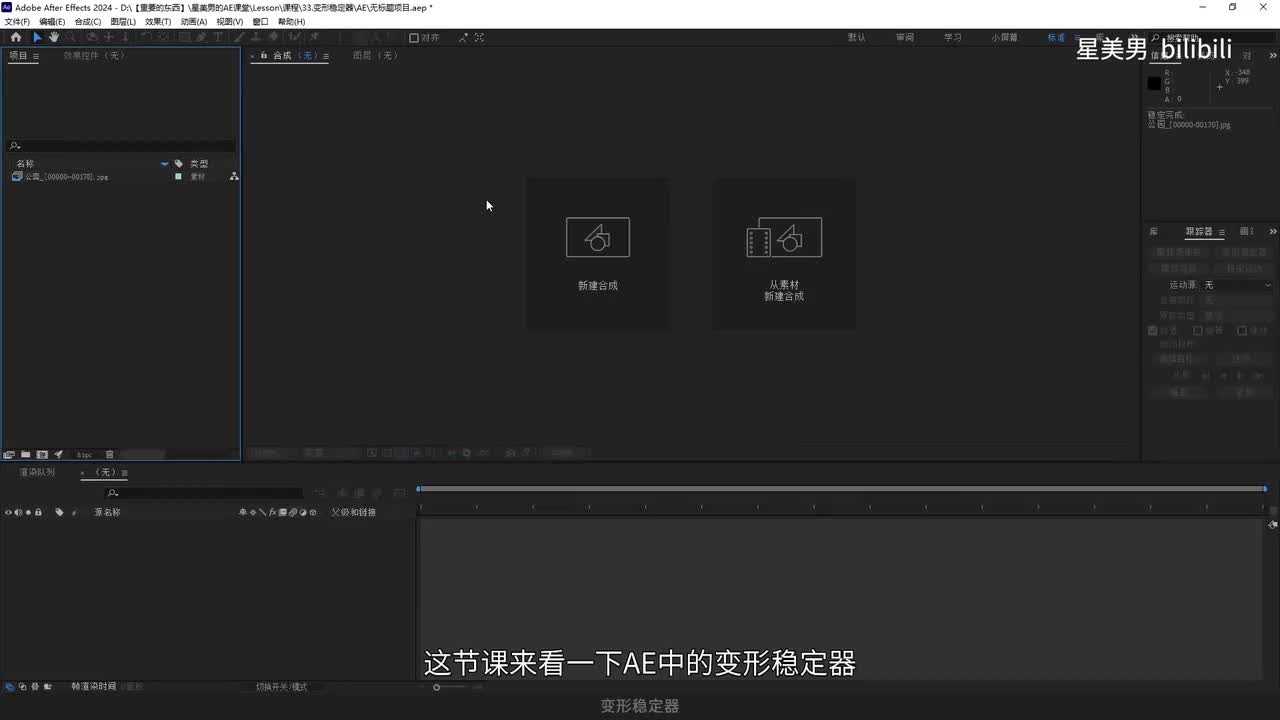
Task: Click the audio speaker column header in timeline
Action: click(x=19, y=512)
